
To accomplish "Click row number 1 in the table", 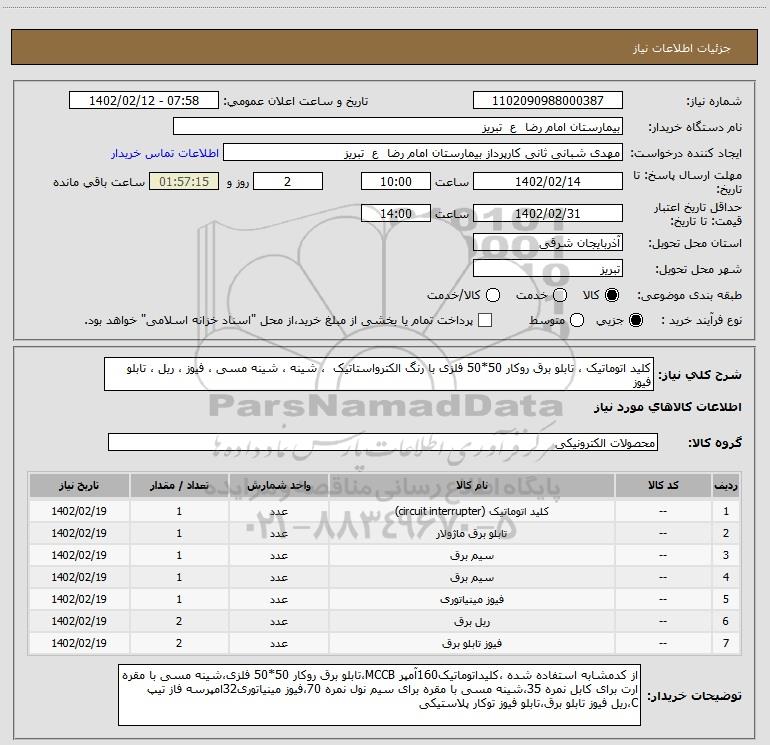I will click(x=726, y=511).
